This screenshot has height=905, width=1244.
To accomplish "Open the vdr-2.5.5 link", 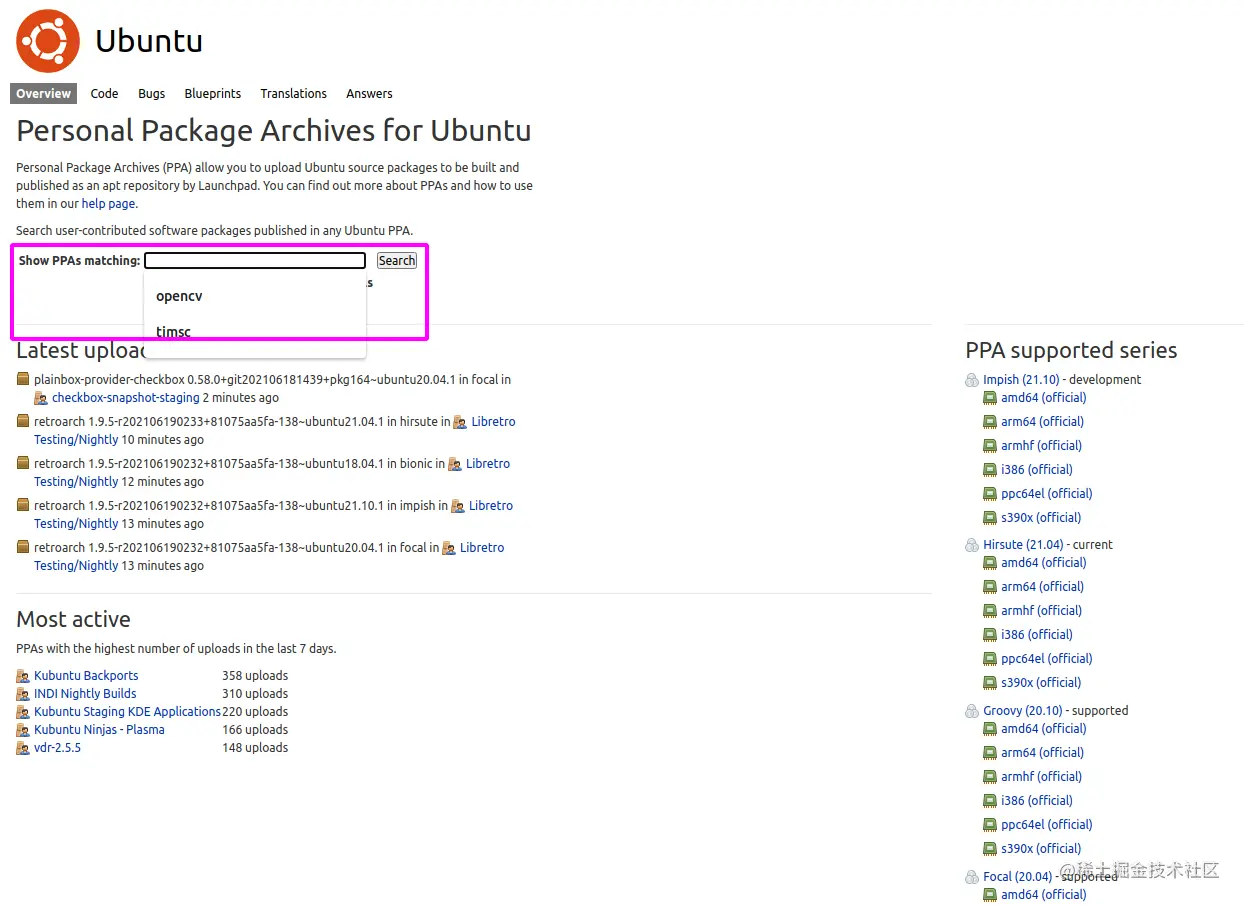I will (x=57, y=747).
